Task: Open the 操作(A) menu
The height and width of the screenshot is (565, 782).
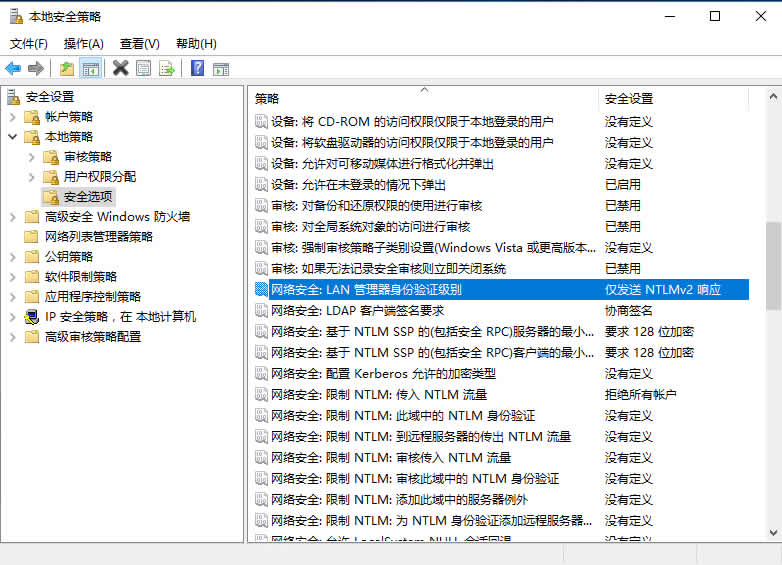Action: point(84,44)
